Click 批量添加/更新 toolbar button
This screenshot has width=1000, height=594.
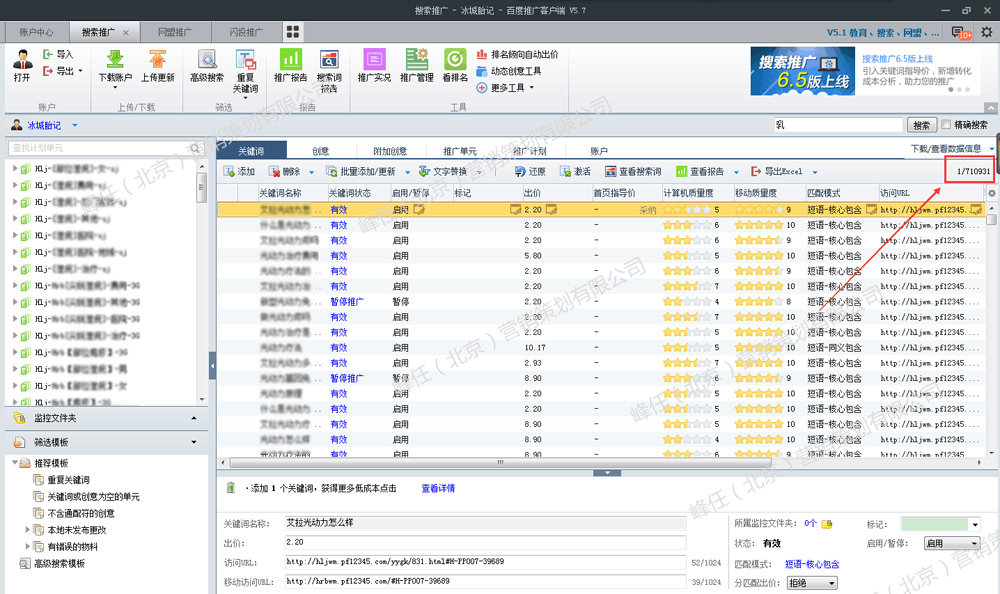pyautogui.click(x=360, y=172)
